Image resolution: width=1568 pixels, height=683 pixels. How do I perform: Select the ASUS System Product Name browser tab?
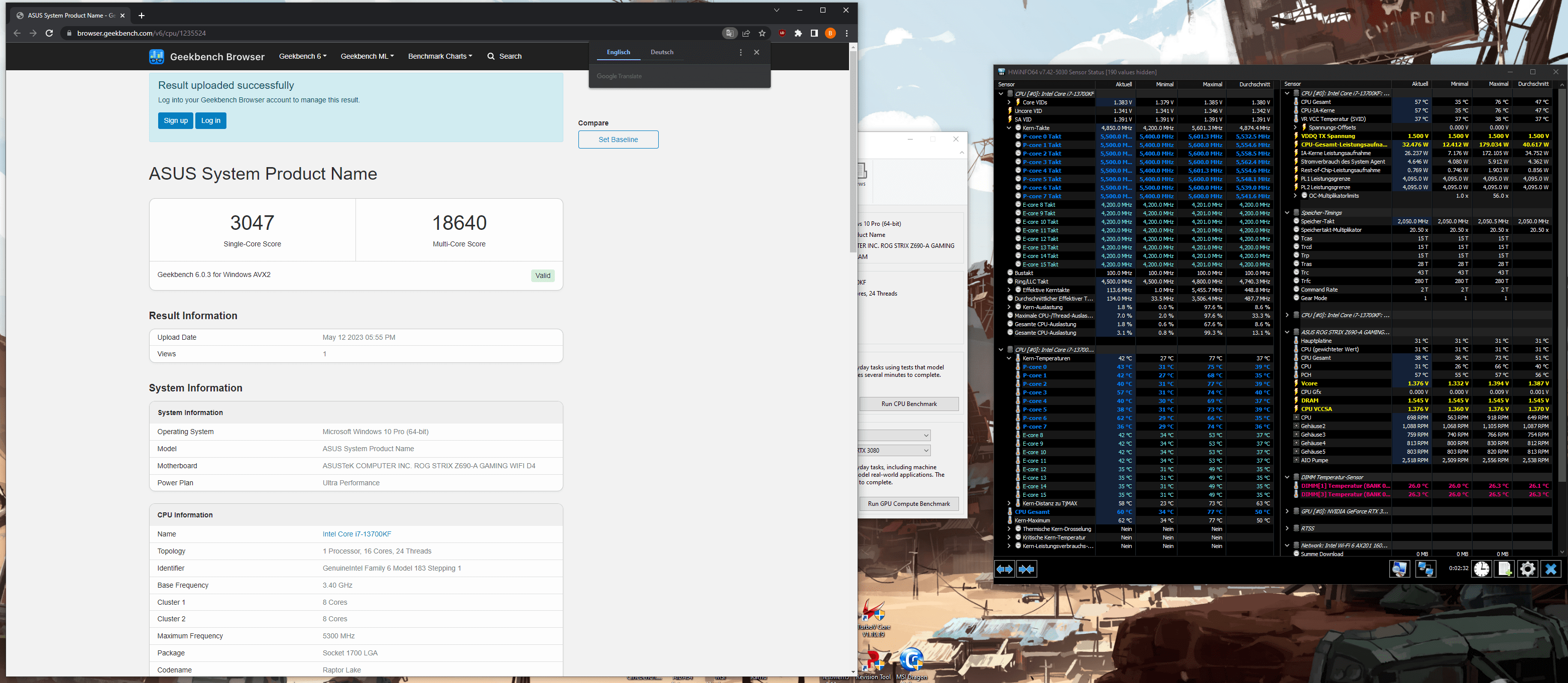coord(71,15)
